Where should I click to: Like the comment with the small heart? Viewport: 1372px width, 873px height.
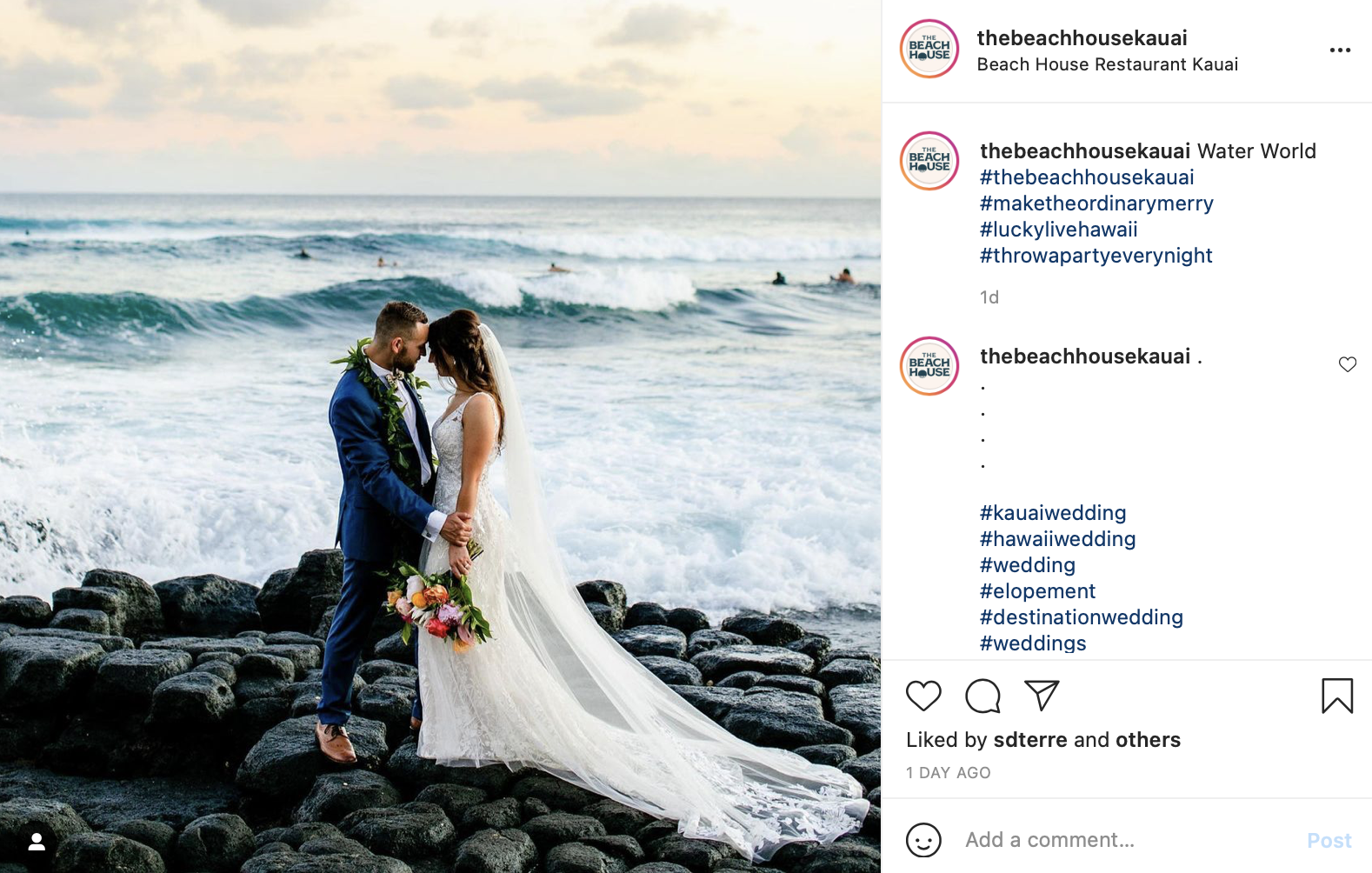pos(1348,364)
